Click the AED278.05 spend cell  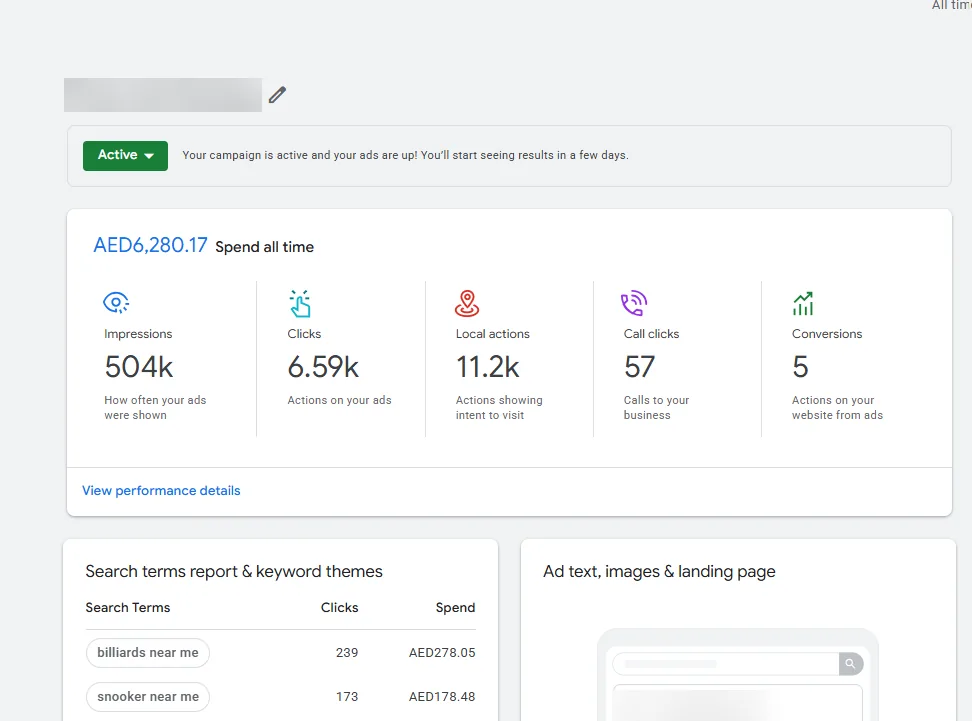point(442,653)
